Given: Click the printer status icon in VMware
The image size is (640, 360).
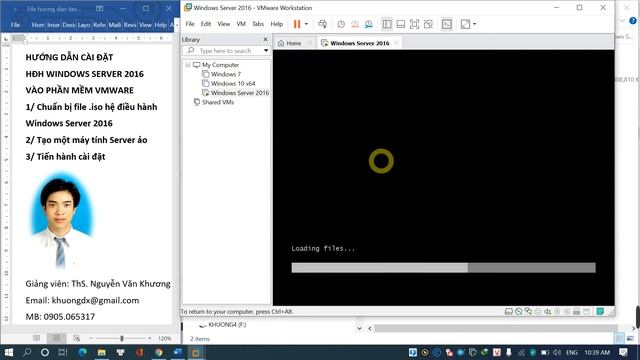Looking at the screenshot, I should pos(576,311).
